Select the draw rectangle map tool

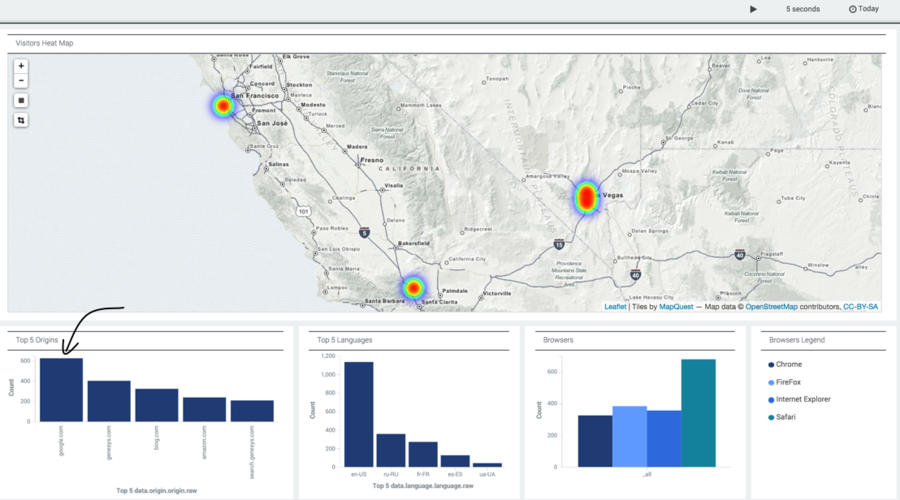[21, 100]
